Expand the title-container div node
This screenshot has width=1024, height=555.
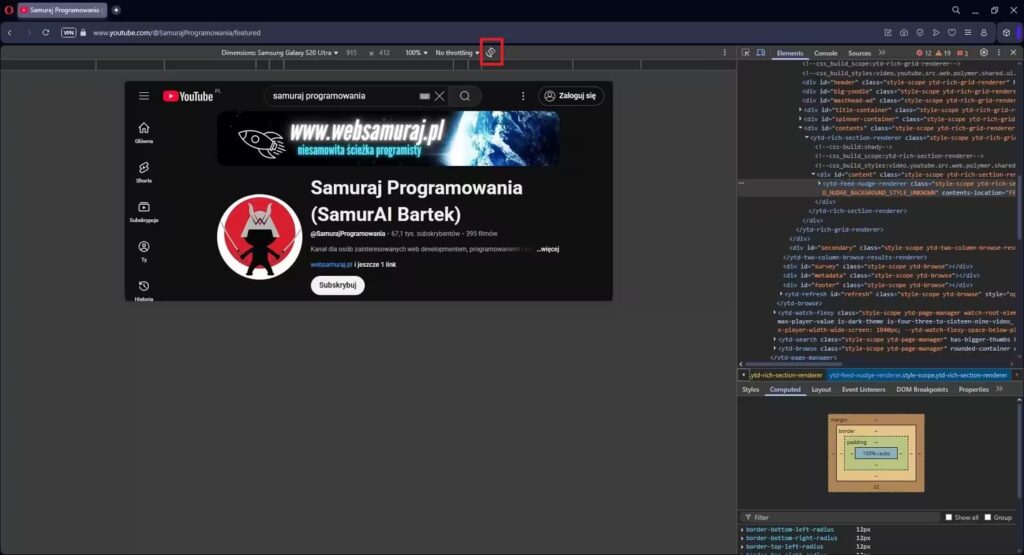[800, 110]
